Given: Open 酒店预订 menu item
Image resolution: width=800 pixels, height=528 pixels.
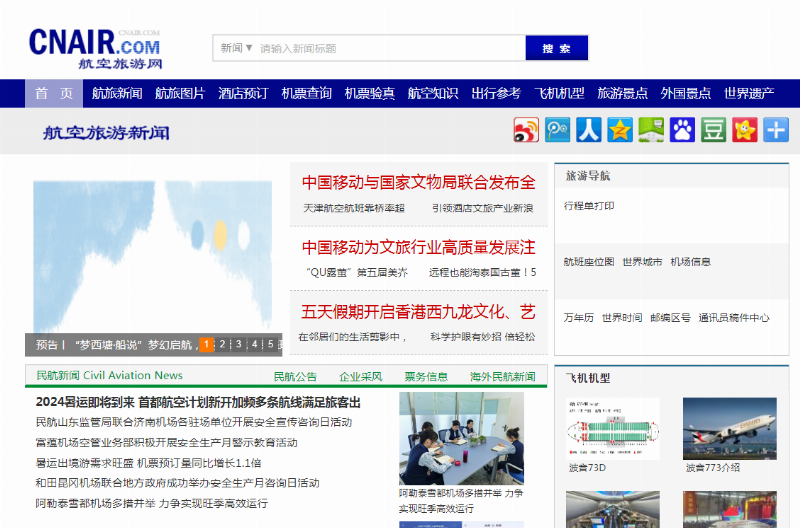Looking at the screenshot, I should [243, 93].
